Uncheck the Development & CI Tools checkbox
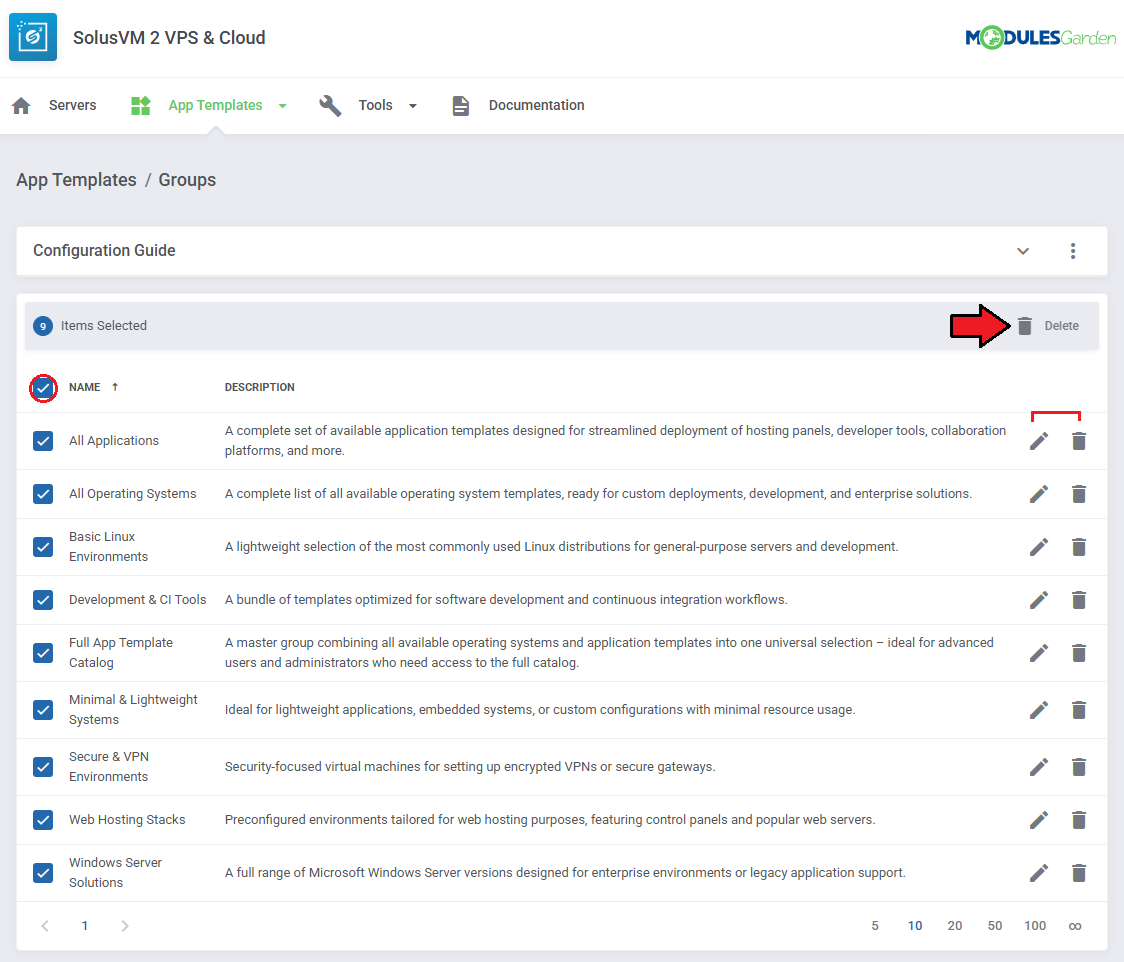The height and width of the screenshot is (962, 1124). pos(43,599)
